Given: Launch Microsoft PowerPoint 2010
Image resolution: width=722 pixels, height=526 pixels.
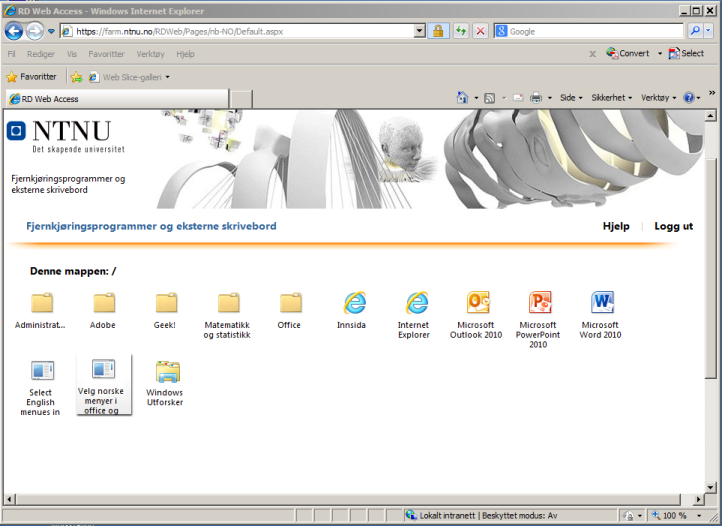Looking at the screenshot, I should point(539,320).
